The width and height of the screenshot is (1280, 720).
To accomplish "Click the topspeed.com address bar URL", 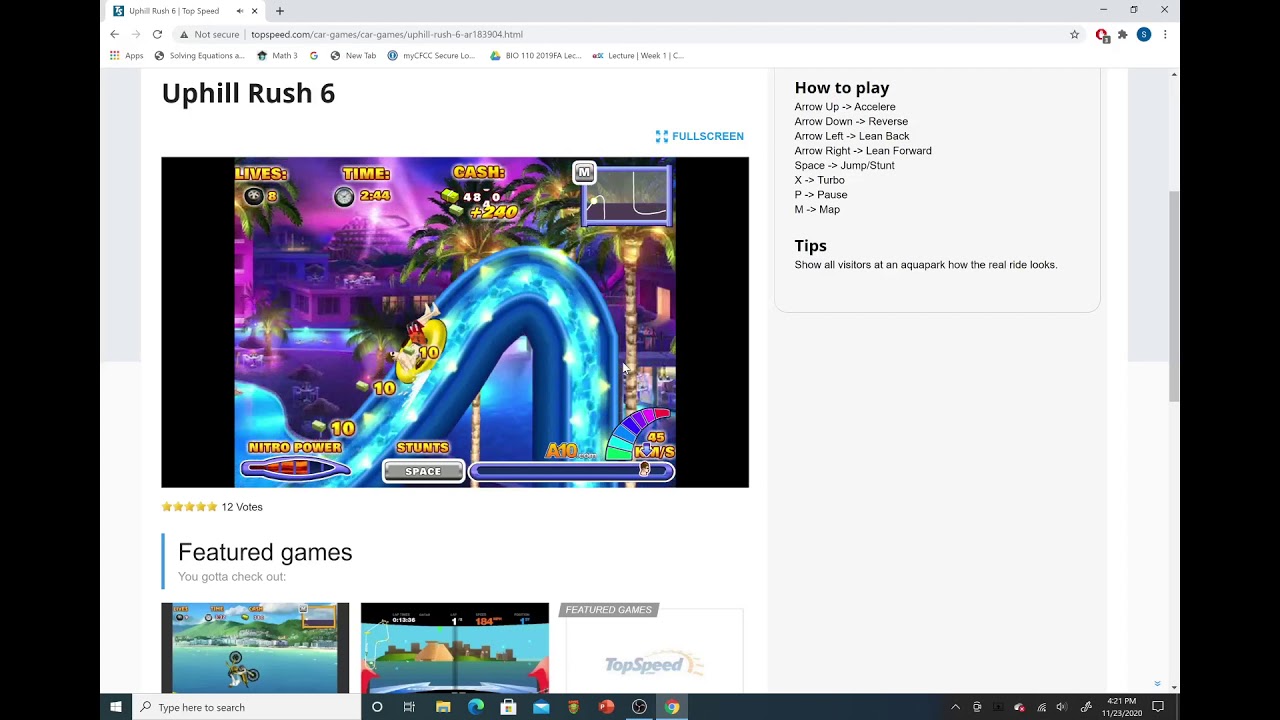I will [387, 34].
